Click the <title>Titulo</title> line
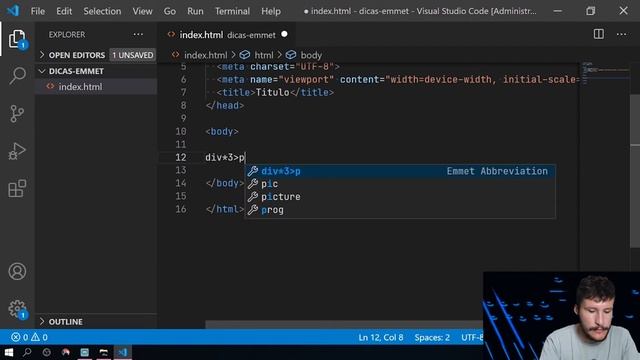This screenshot has height=360, width=640. click(x=275, y=92)
